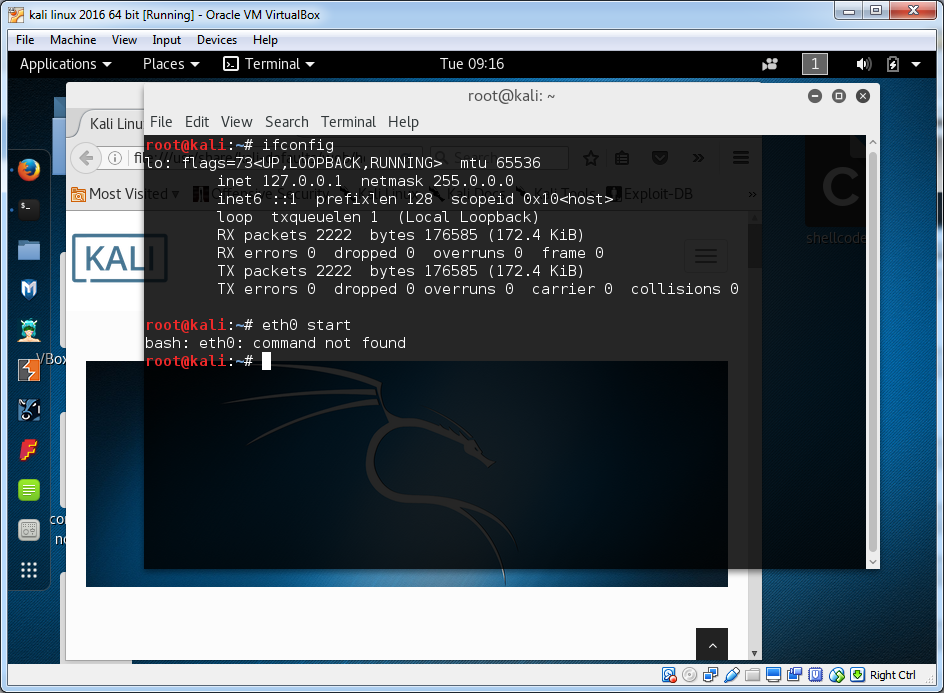Launch Metasploit from the dock
The width and height of the screenshot is (944, 693).
tap(28, 290)
